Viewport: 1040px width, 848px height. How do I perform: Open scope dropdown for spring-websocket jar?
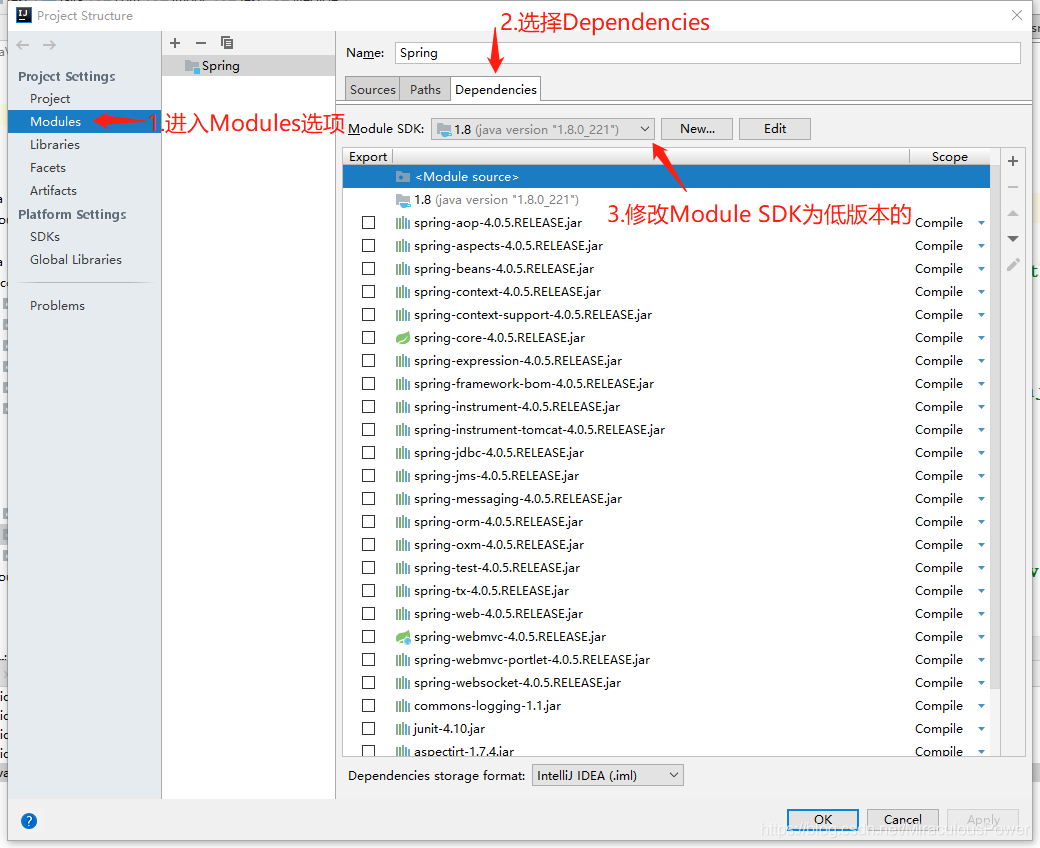coord(981,683)
